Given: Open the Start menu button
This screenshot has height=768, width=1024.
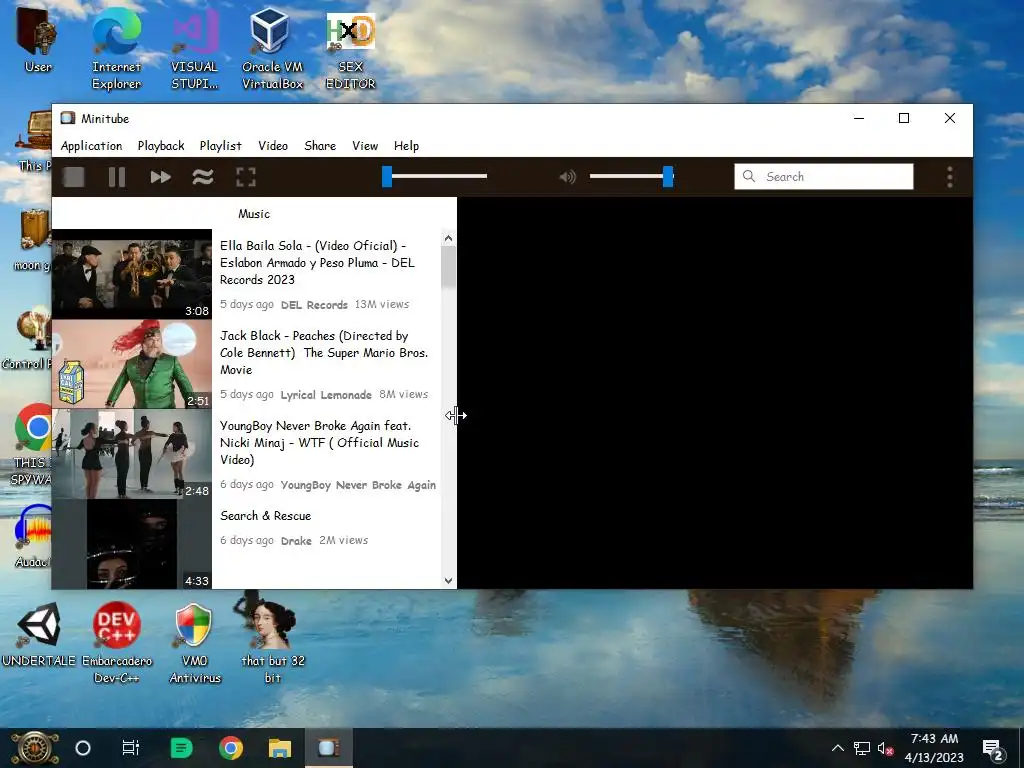Looking at the screenshot, I should point(35,748).
